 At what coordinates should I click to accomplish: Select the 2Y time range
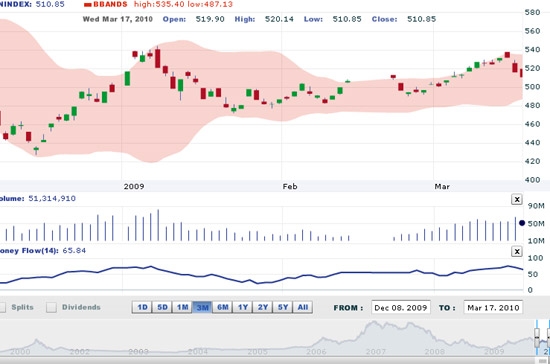coord(263,307)
